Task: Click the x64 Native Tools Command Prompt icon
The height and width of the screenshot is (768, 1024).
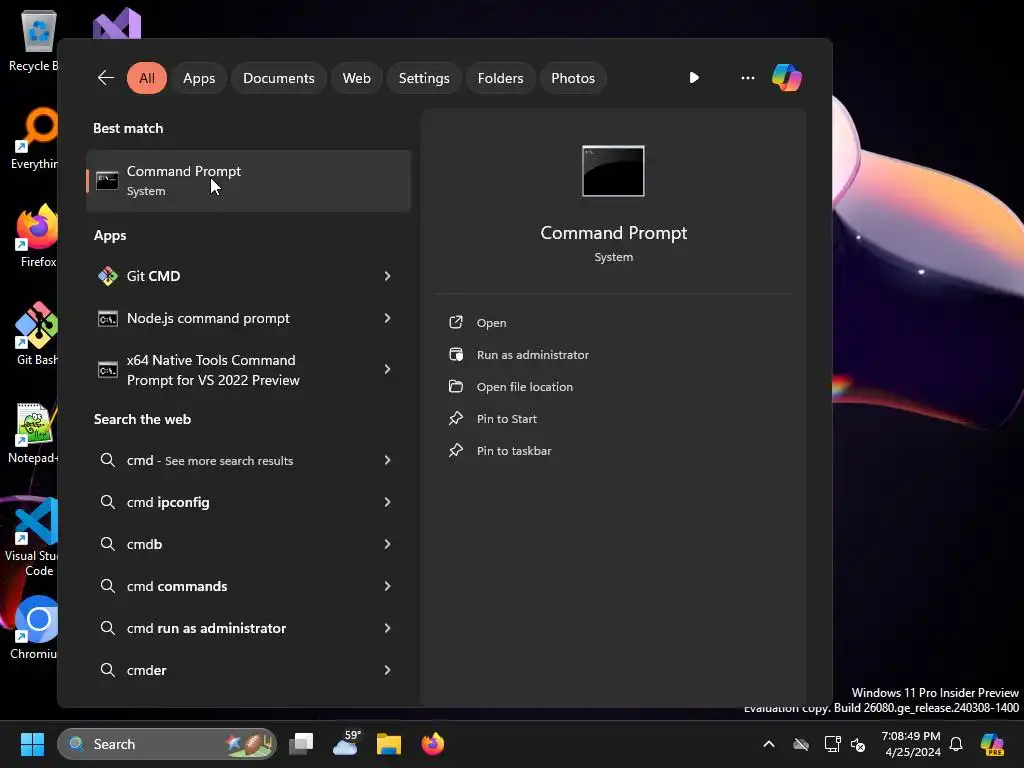Action: click(108, 370)
